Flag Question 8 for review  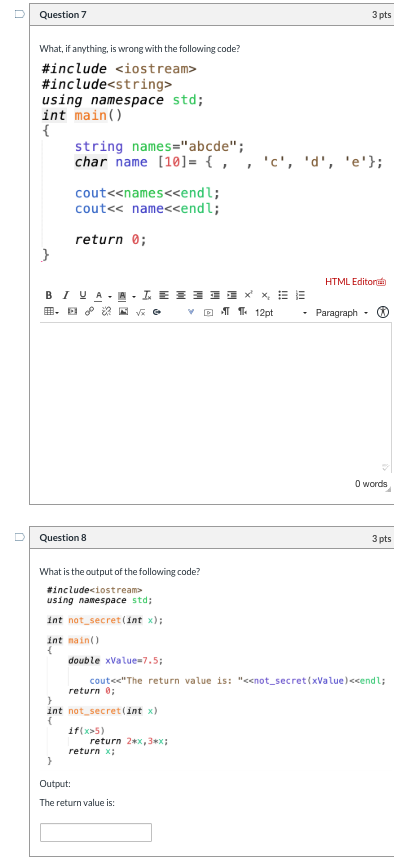[x=19, y=537]
